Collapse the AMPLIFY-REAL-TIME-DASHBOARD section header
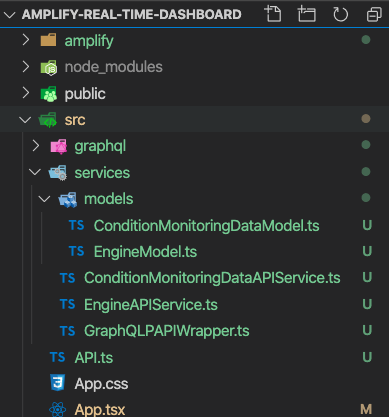 [9, 15]
